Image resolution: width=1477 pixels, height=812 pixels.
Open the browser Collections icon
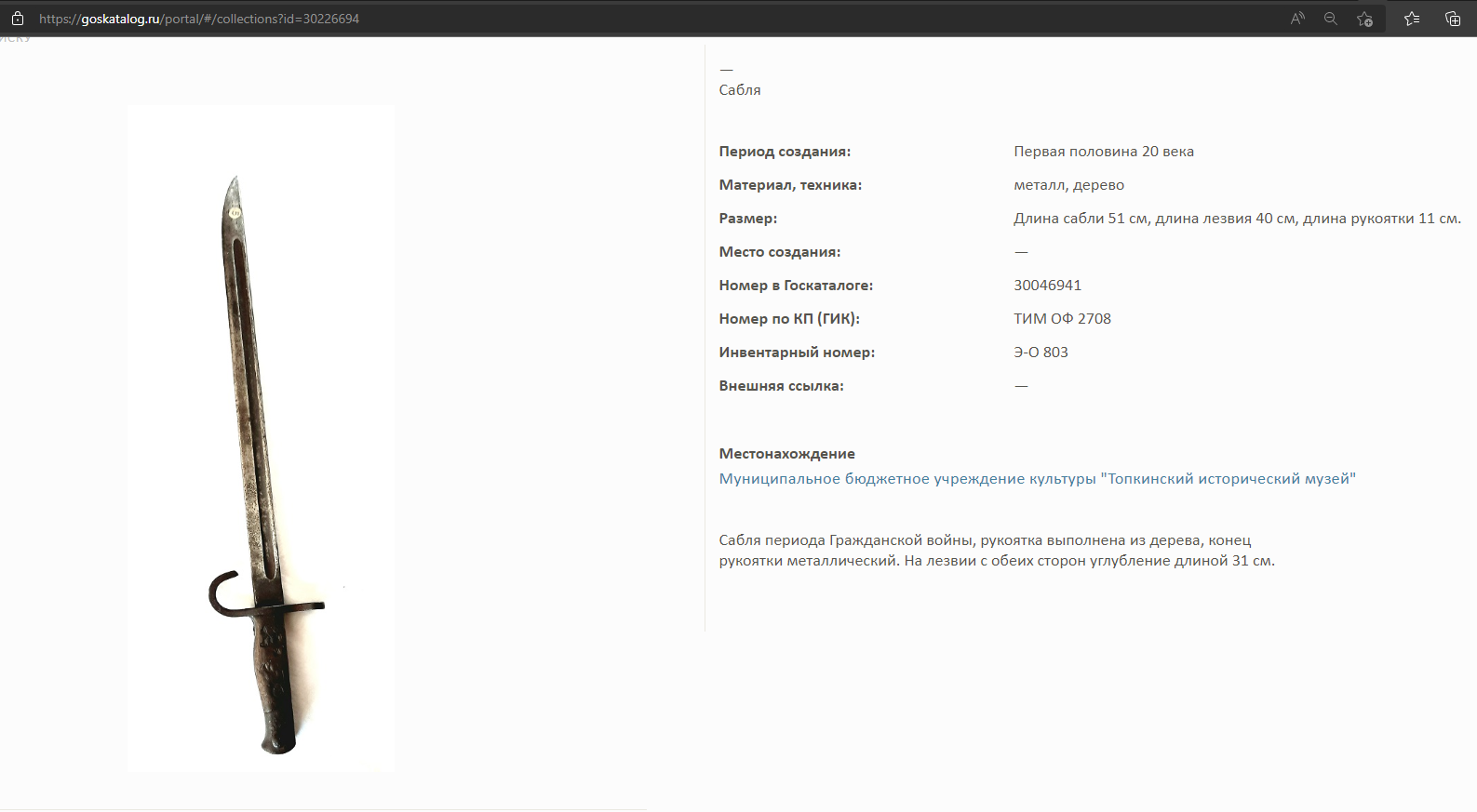tap(1452, 19)
